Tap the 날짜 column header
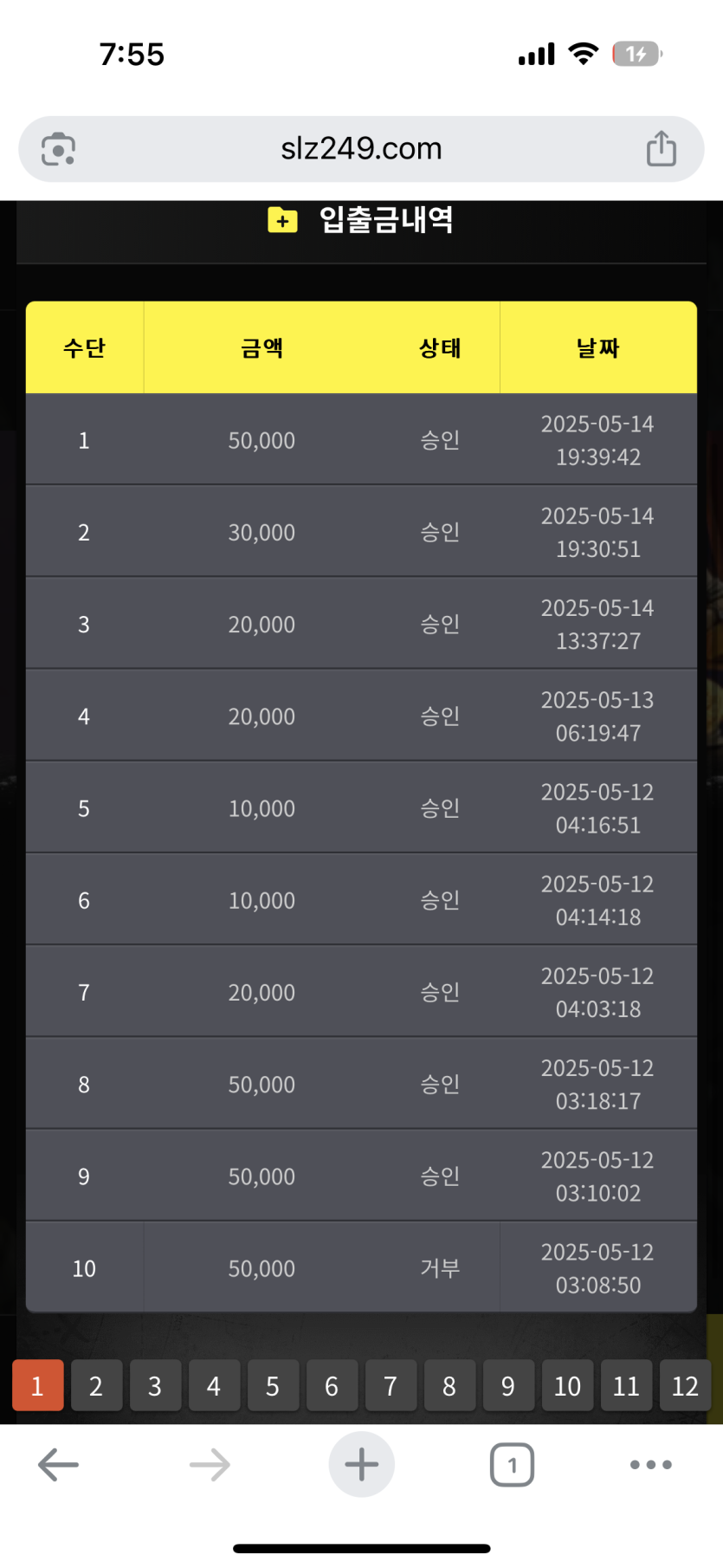This screenshot has height=1568, width=723. (598, 348)
